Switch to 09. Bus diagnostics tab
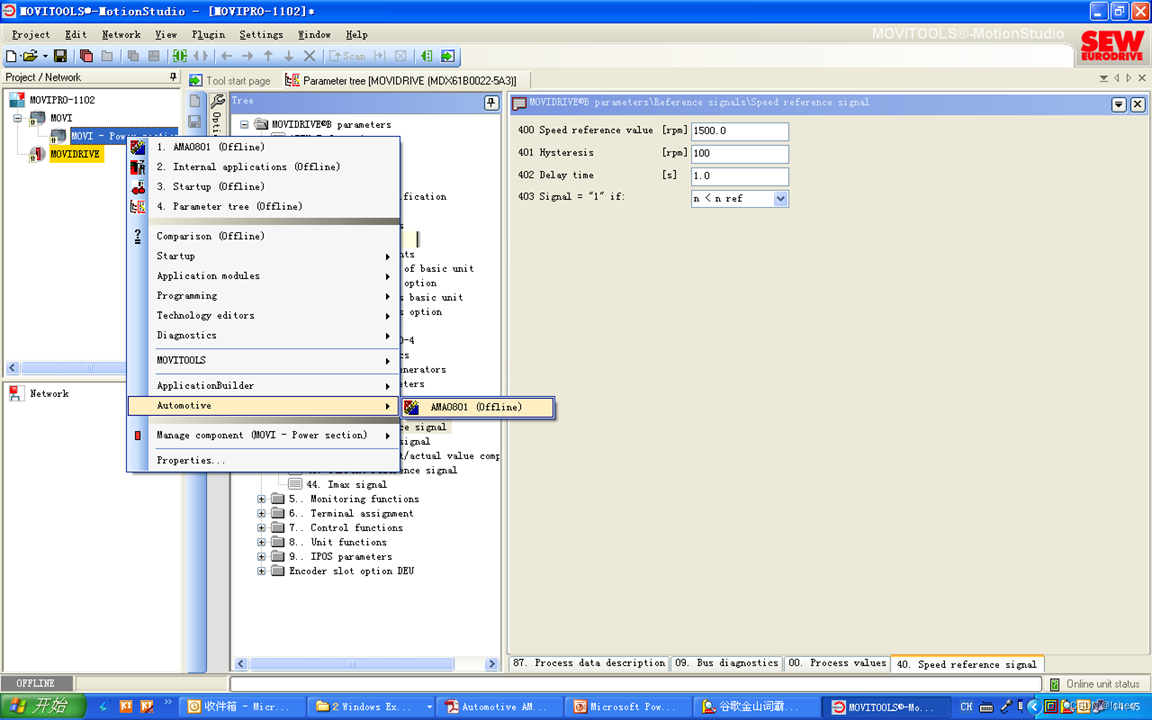 (x=726, y=663)
